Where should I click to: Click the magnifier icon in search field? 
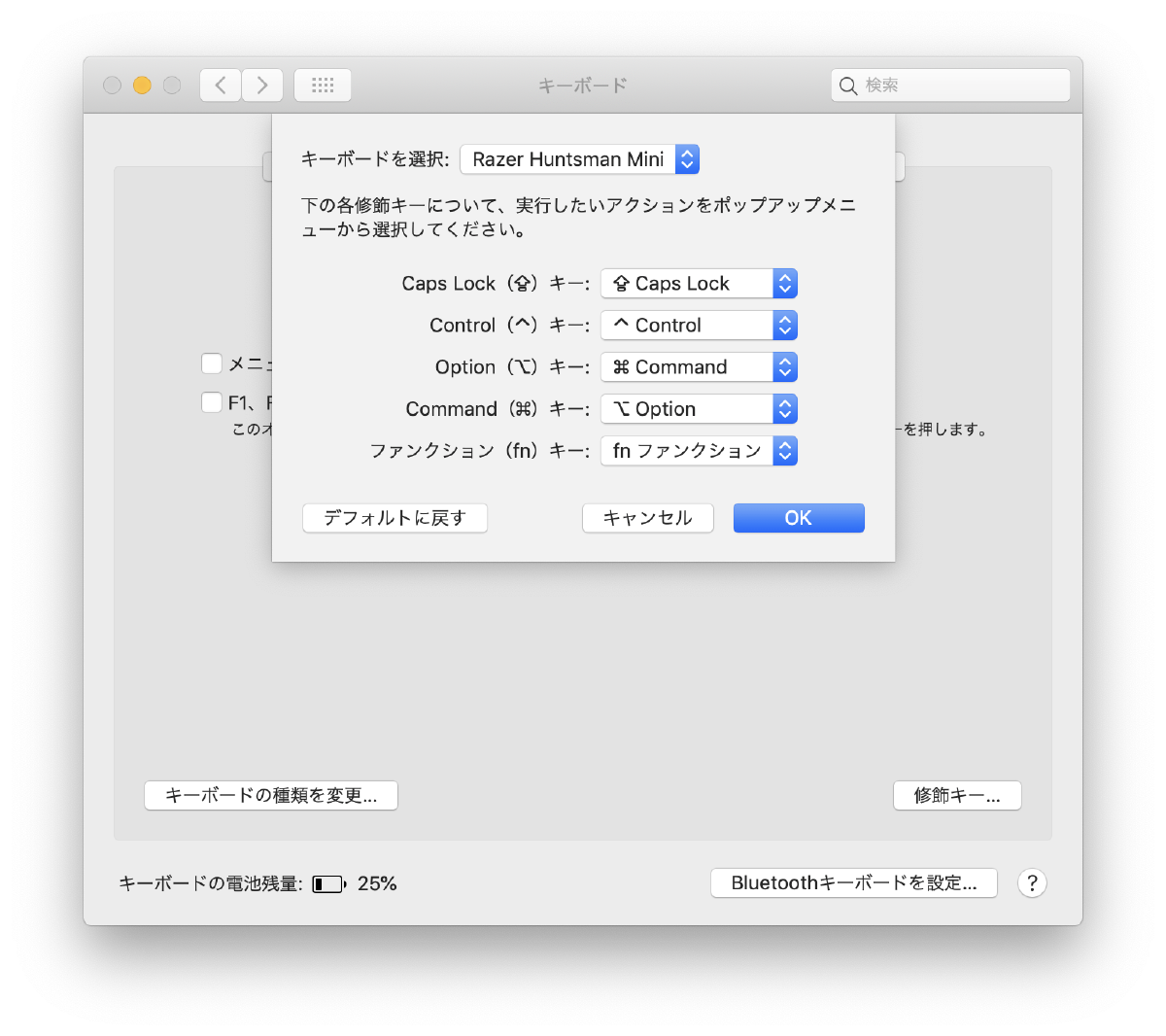(x=848, y=86)
